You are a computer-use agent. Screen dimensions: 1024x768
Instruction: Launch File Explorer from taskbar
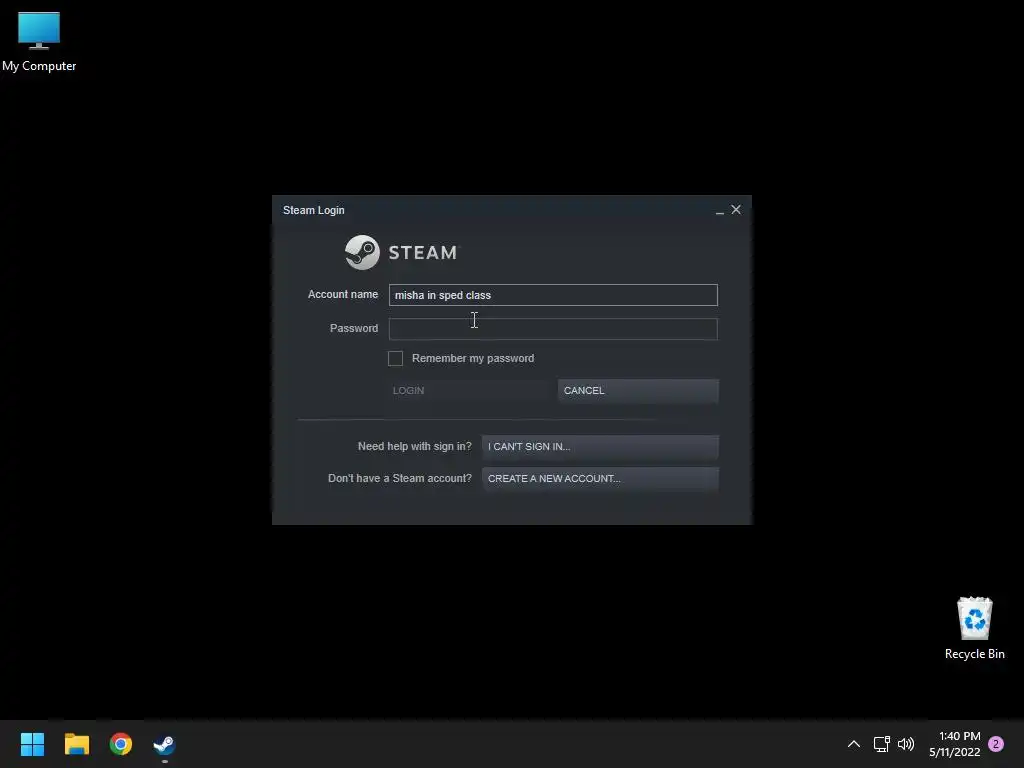[76, 744]
